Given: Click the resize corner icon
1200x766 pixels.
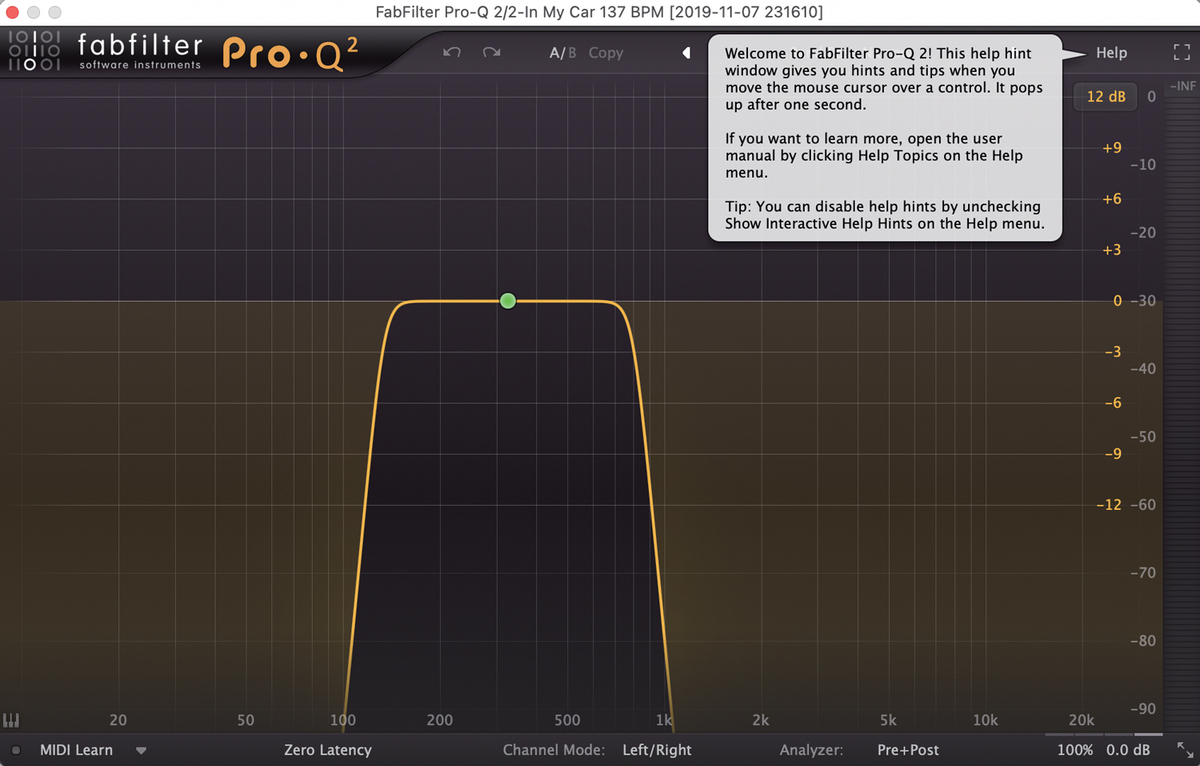Looking at the screenshot, I should pos(1184,749).
